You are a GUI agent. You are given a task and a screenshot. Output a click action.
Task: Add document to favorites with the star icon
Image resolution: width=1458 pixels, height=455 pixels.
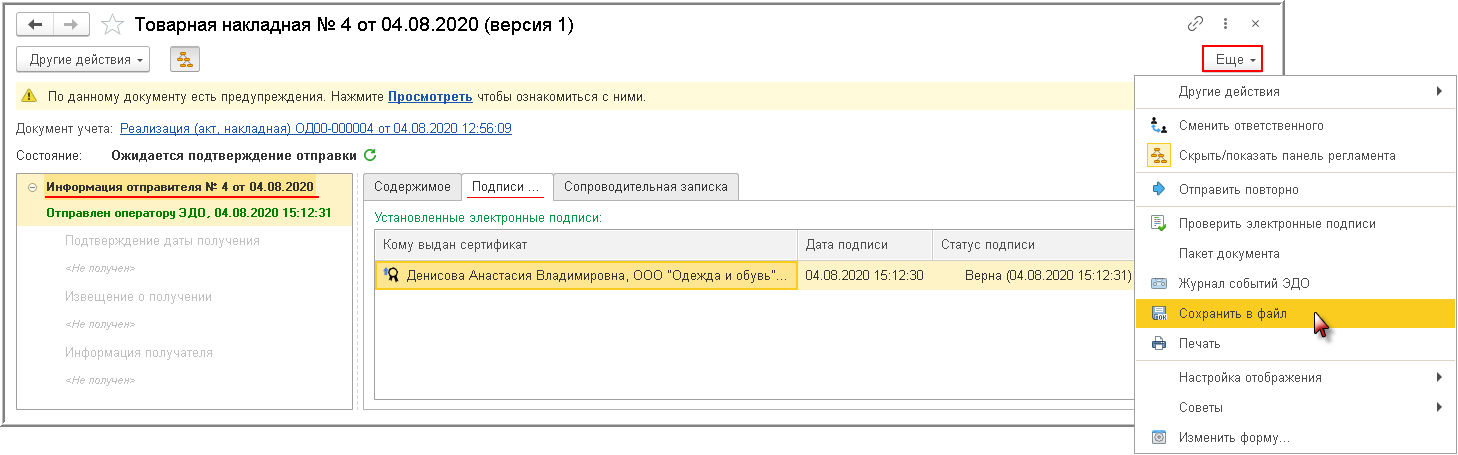pyautogui.click(x=113, y=24)
